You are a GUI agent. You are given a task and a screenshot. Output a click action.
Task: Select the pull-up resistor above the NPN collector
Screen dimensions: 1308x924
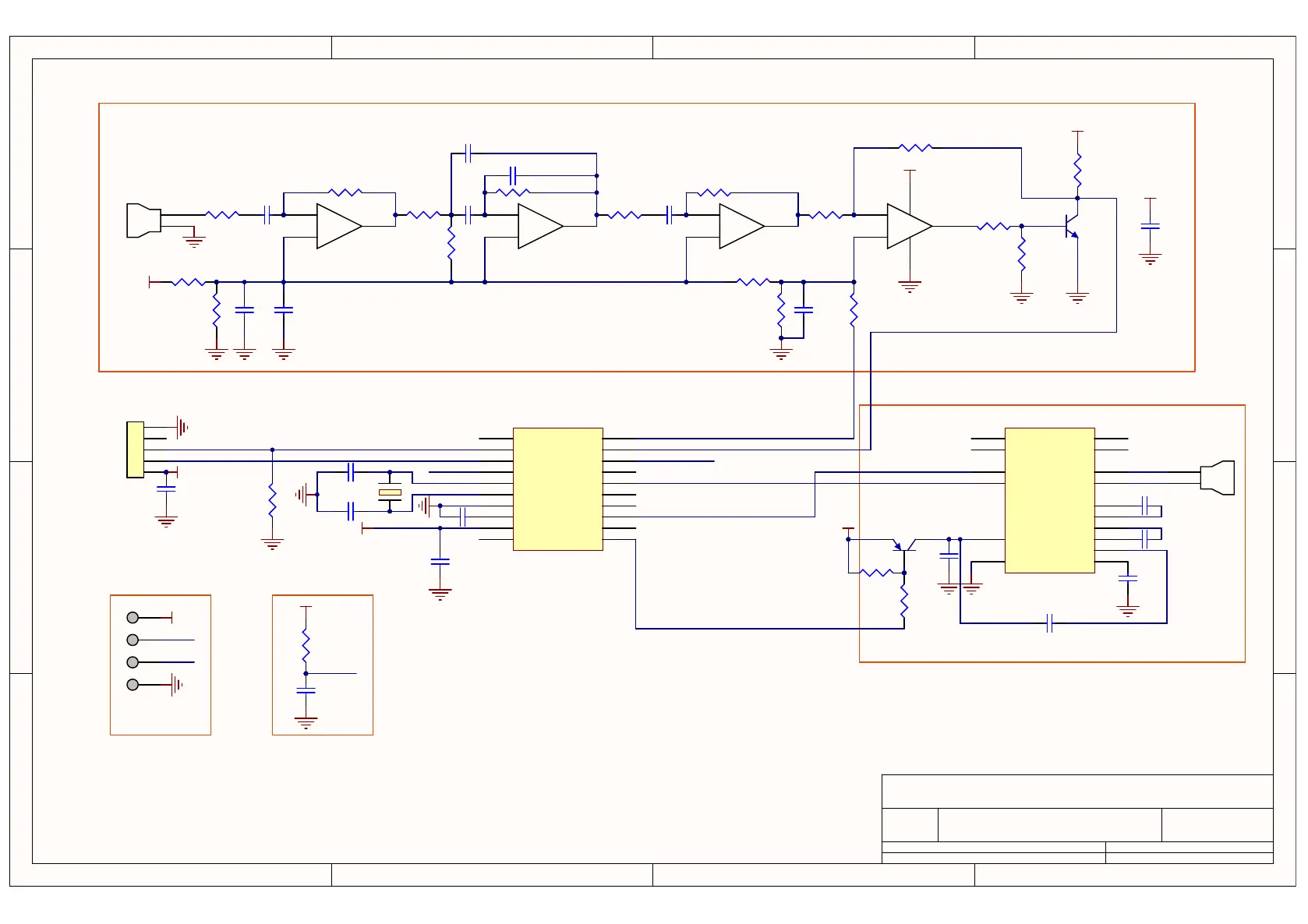[1077, 170]
